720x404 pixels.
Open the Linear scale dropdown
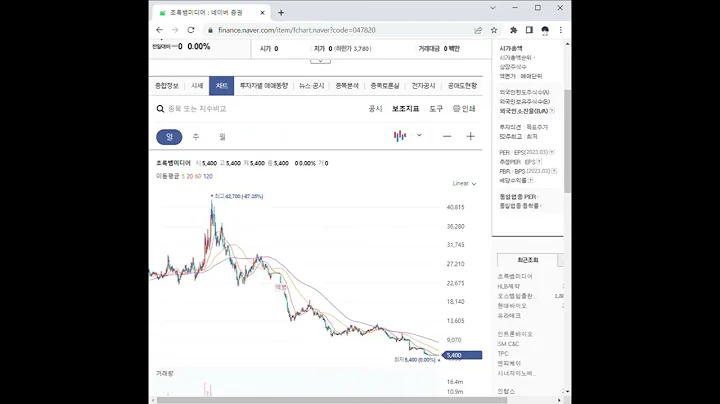tap(464, 184)
